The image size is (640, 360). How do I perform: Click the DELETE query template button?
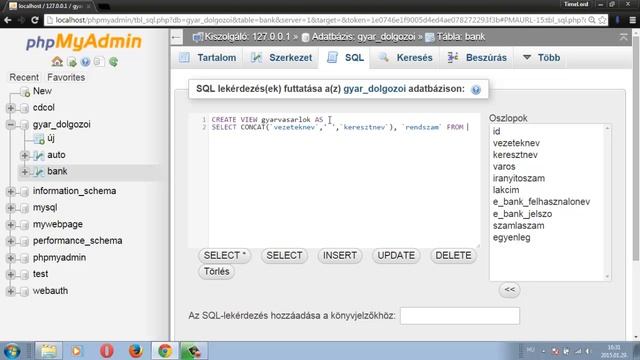[453, 256]
